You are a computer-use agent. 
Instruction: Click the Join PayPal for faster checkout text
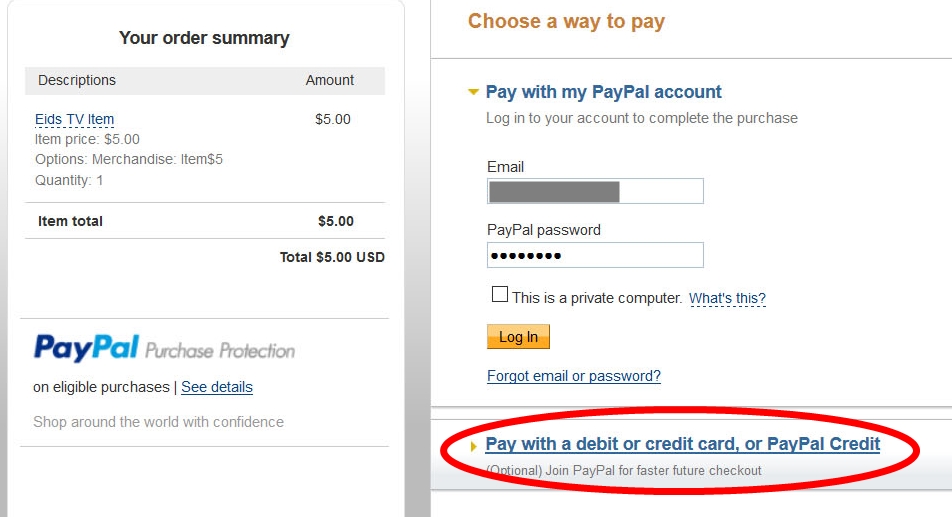[x=624, y=471]
